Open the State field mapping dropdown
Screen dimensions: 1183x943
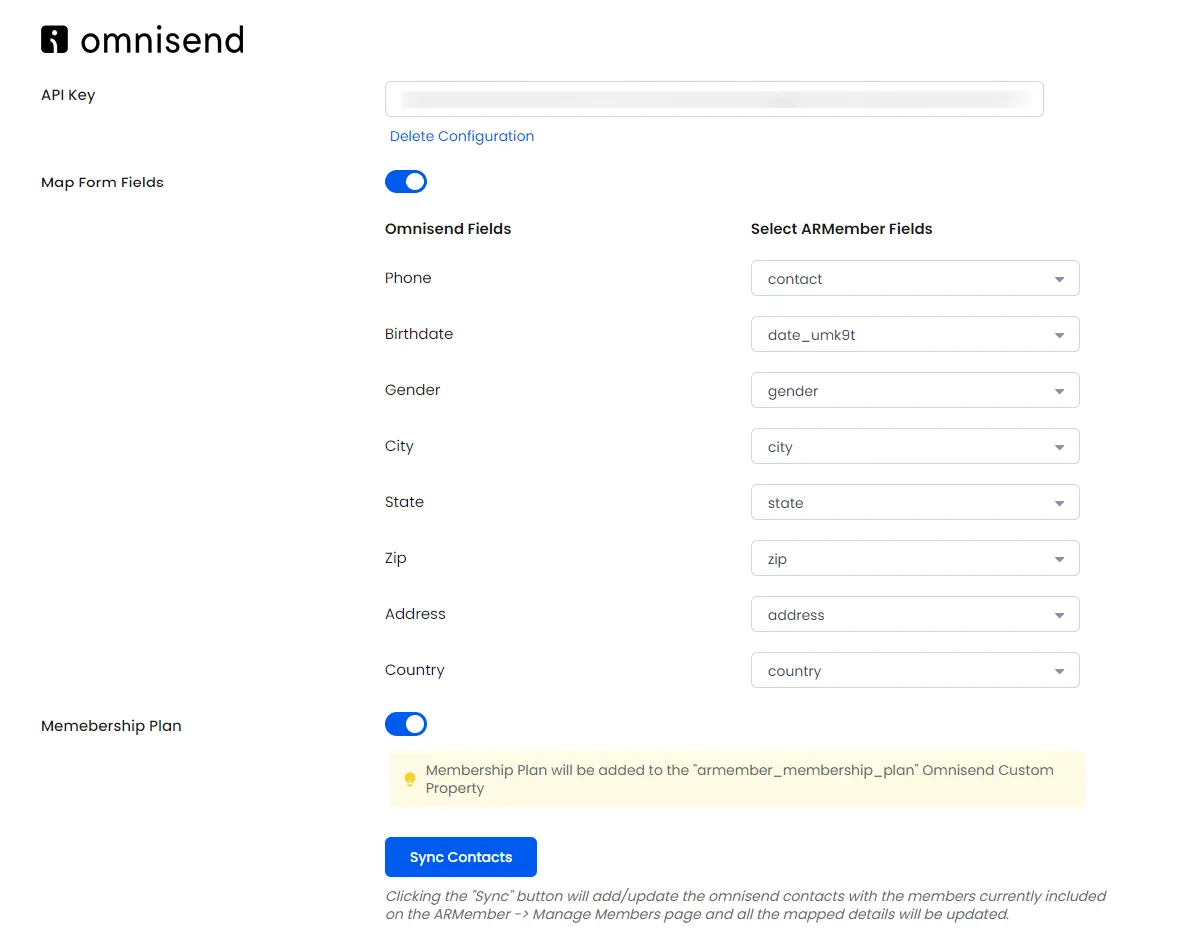pos(915,502)
